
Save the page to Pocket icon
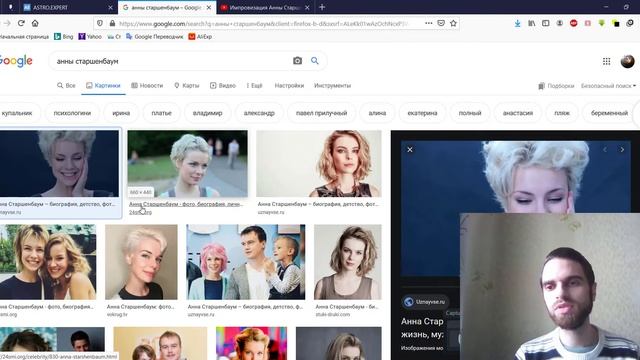[441, 23]
